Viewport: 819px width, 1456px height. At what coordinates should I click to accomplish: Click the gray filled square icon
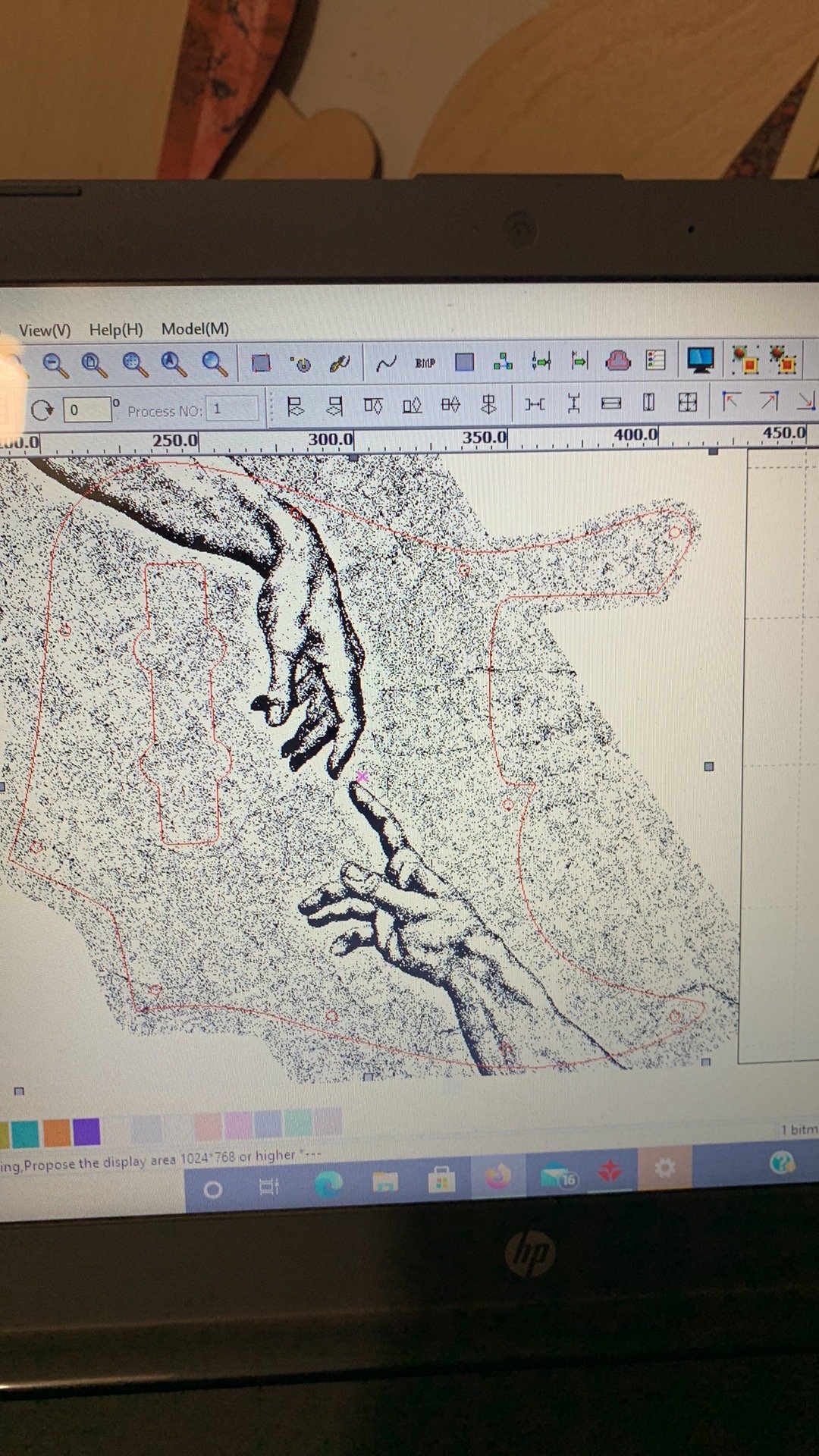click(465, 362)
